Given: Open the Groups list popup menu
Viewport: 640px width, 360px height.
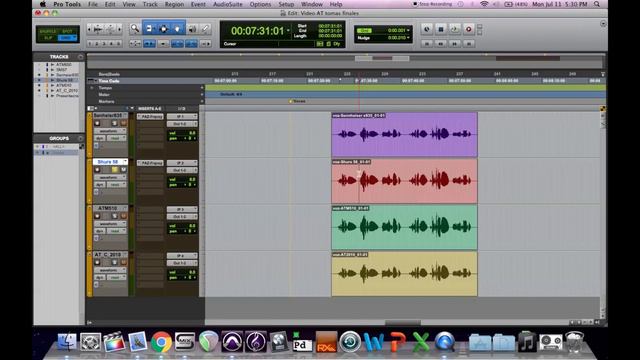Looking at the screenshot, I should pos(80,138).
